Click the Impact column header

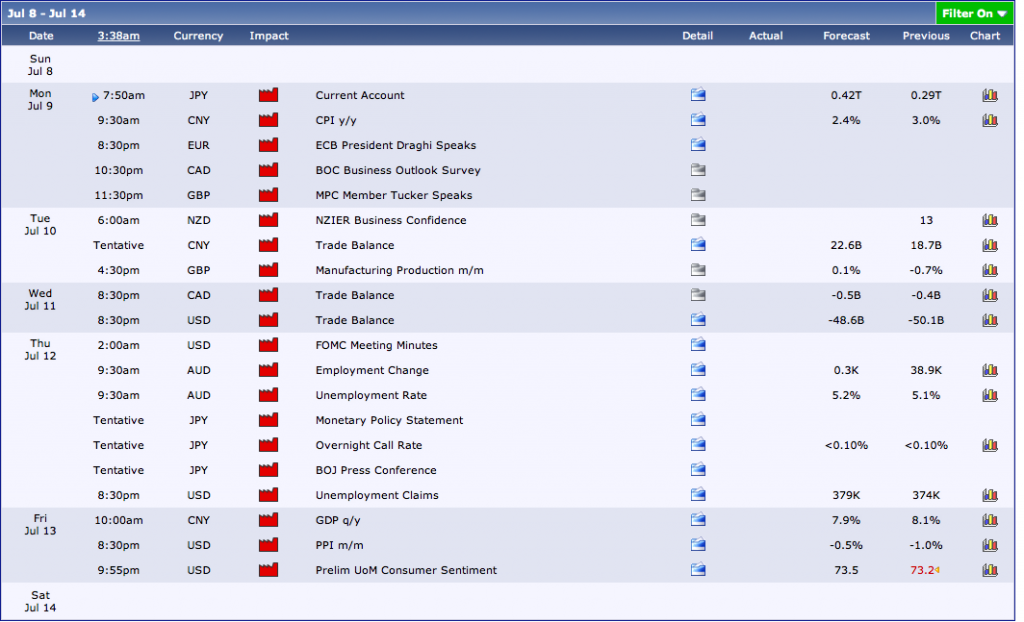click(x=269, y=36)
